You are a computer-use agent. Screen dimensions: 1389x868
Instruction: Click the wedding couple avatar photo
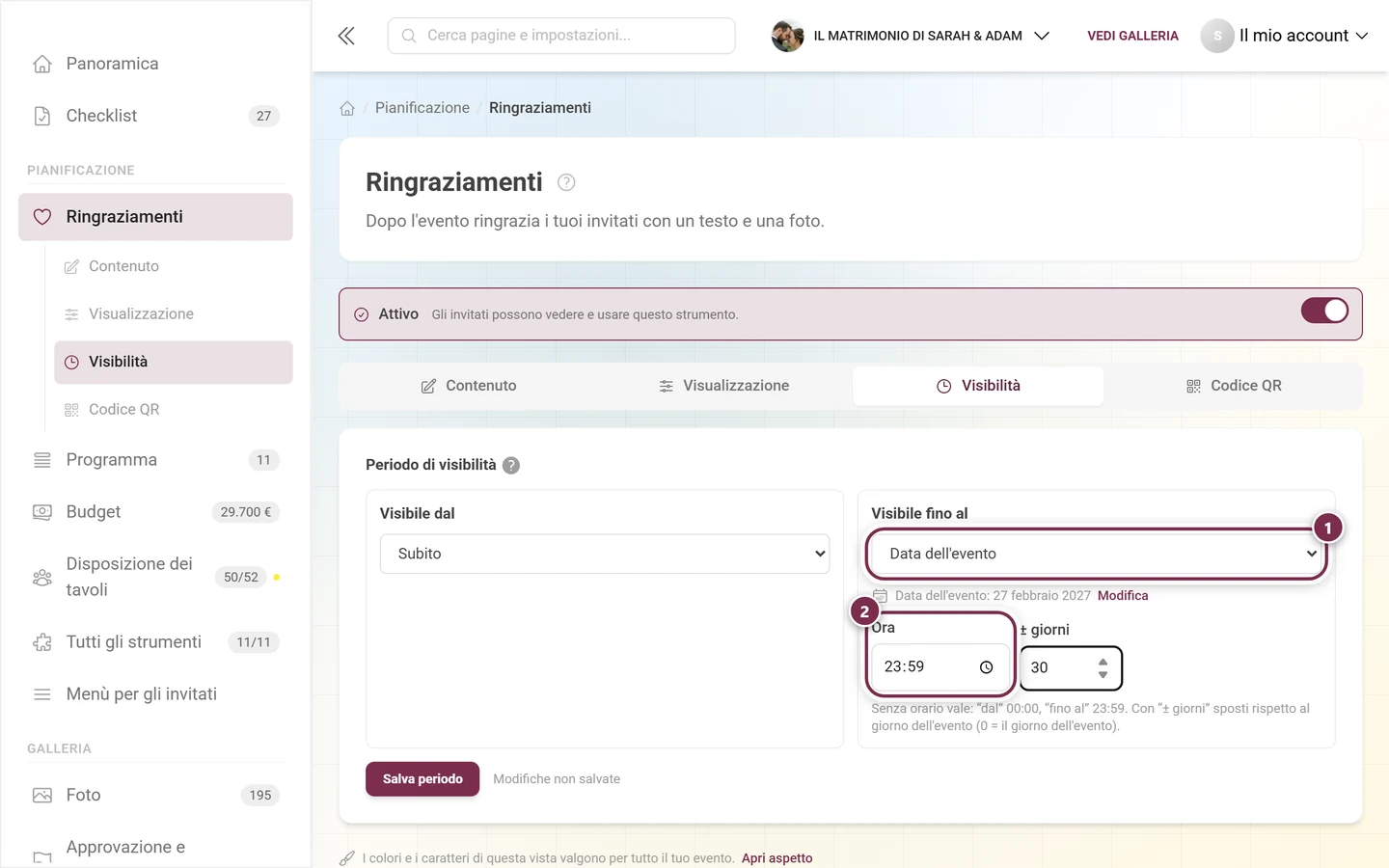coord(787,36)
